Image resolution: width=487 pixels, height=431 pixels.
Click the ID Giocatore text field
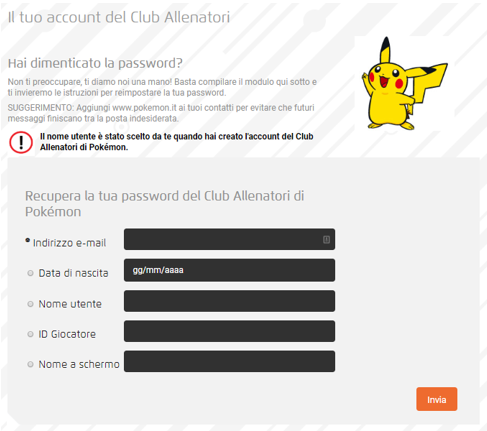(229, 331)
